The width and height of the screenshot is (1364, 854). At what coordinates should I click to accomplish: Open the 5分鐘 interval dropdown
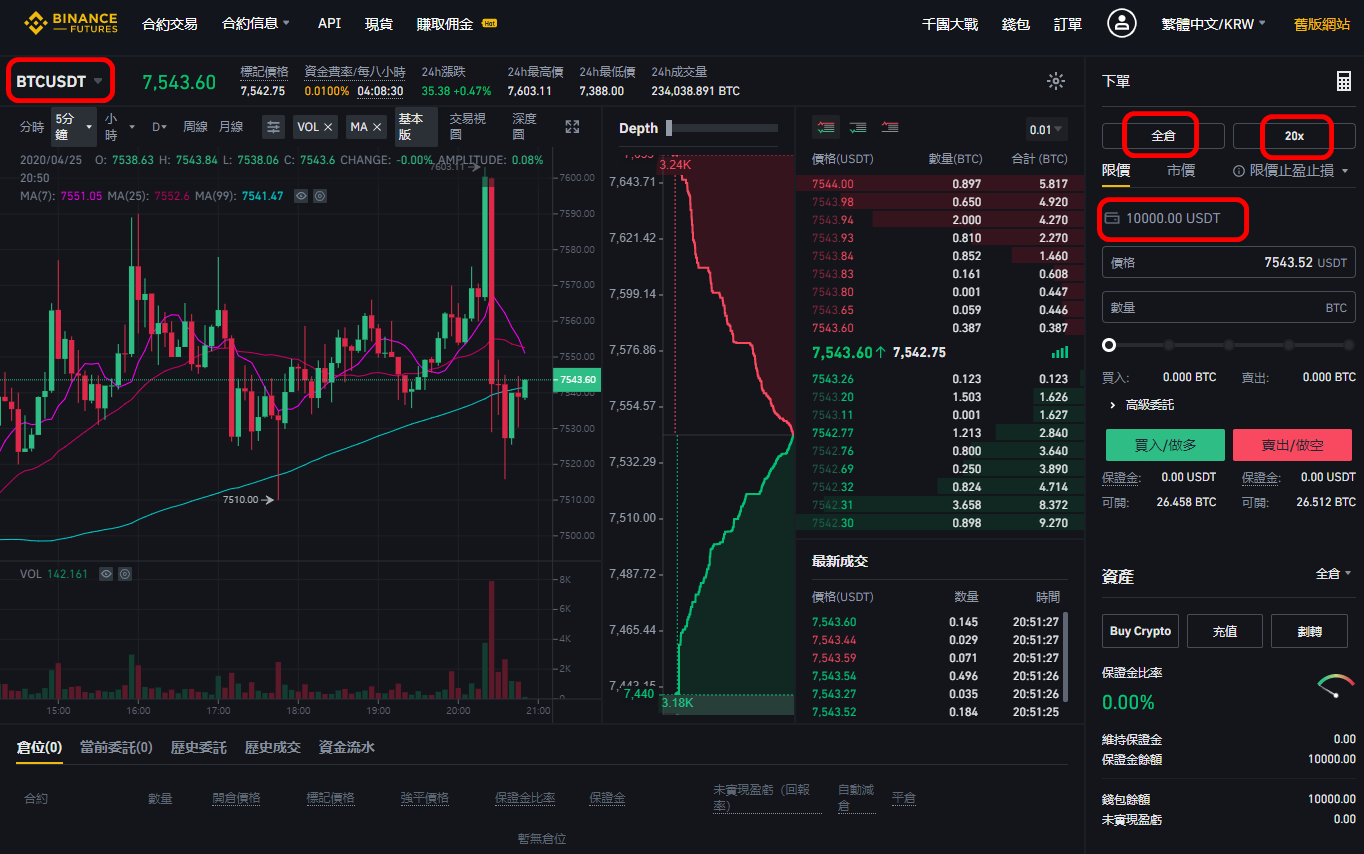(74, 127)
